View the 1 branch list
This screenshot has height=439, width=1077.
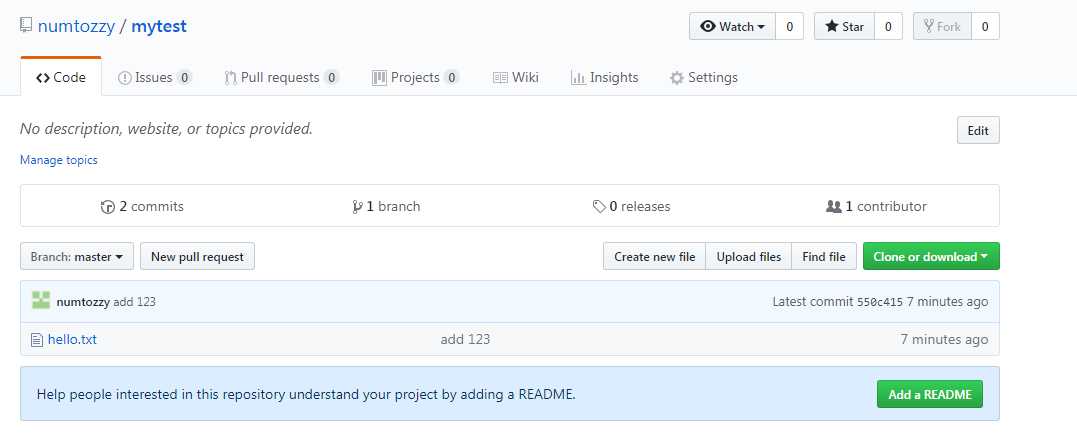(x=386, y=206)
